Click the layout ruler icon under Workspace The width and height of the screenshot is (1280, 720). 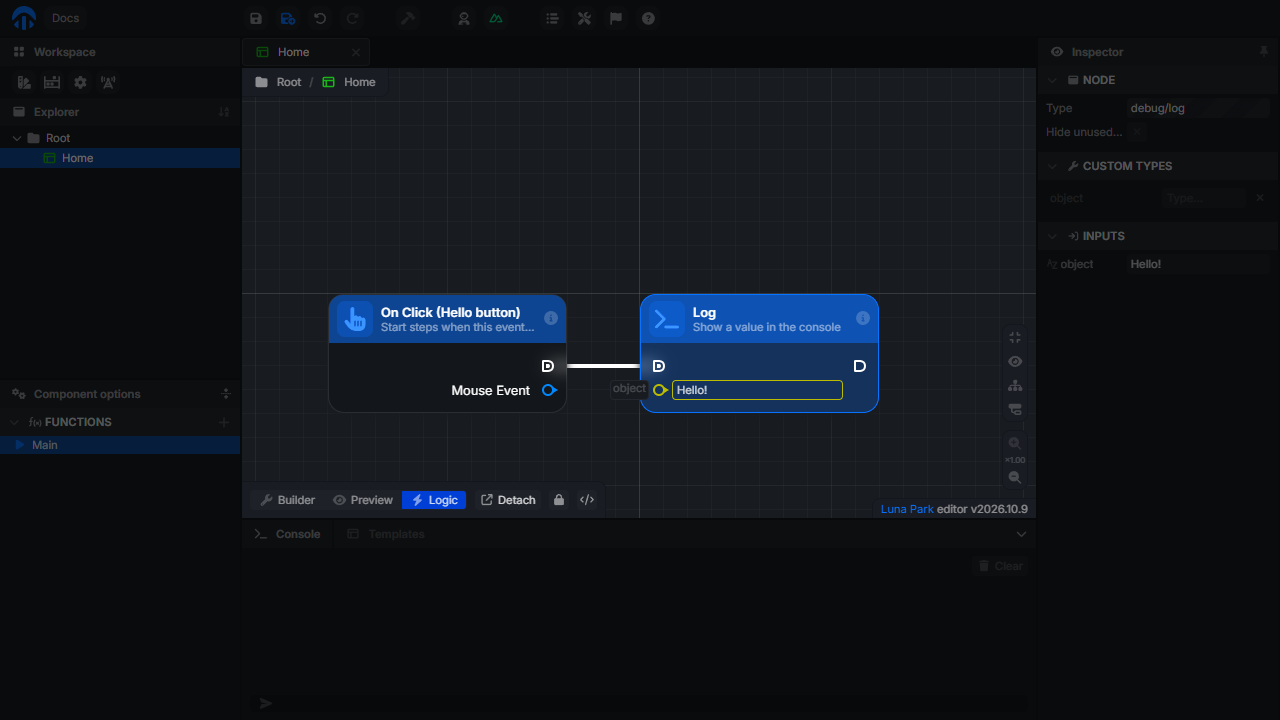52,83
